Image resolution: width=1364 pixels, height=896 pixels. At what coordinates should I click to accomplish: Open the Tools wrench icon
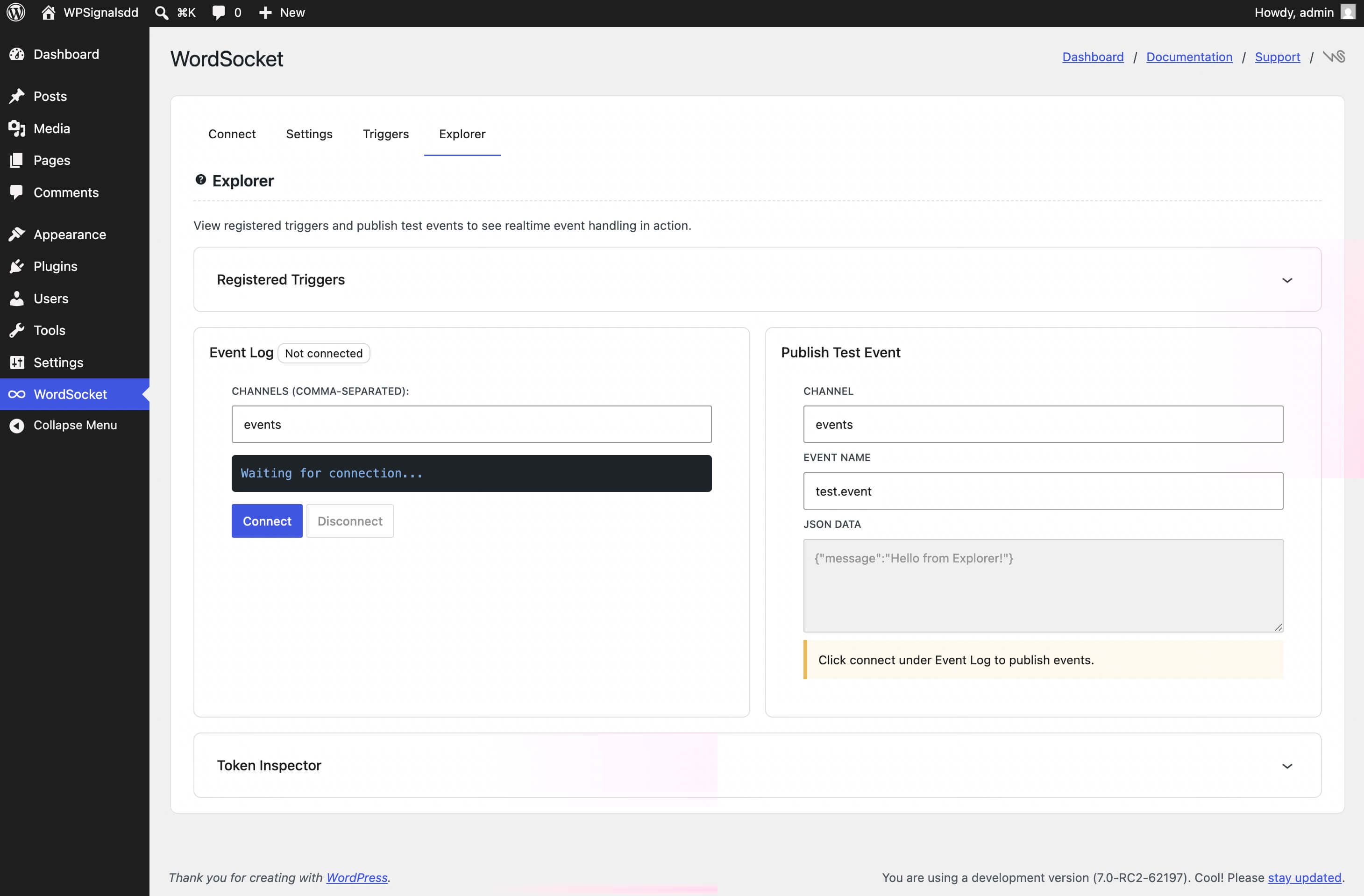17,330
